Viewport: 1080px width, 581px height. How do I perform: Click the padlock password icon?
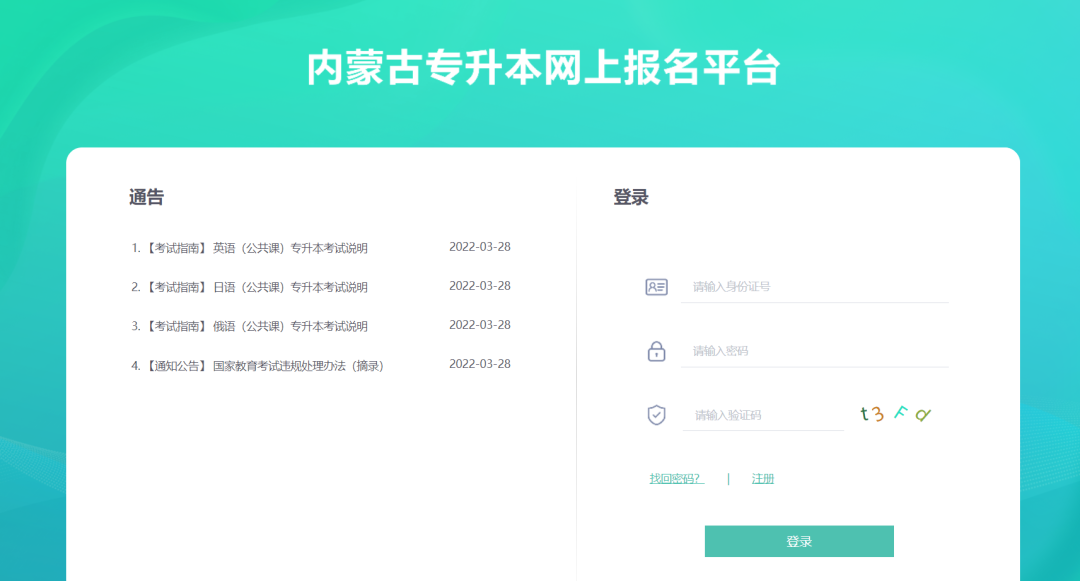tap(656, 351)
